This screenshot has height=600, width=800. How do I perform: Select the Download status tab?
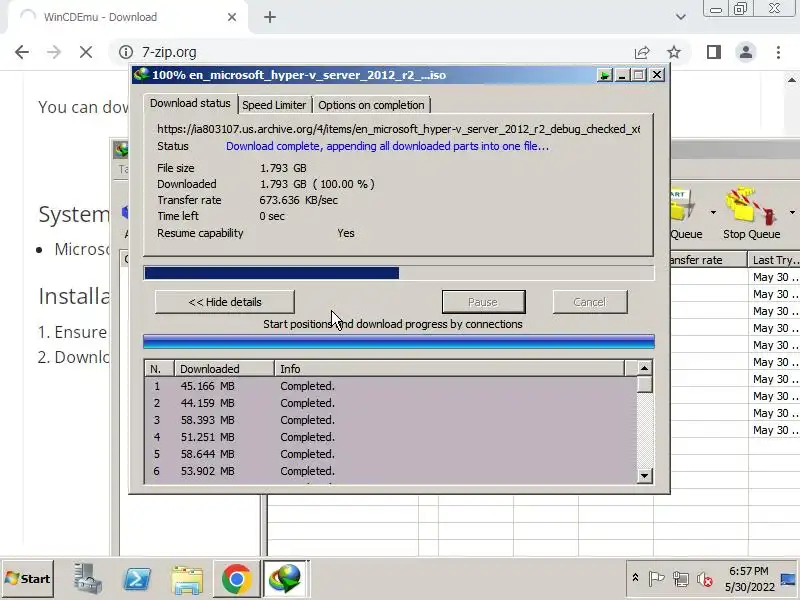[x=190, y=103]
